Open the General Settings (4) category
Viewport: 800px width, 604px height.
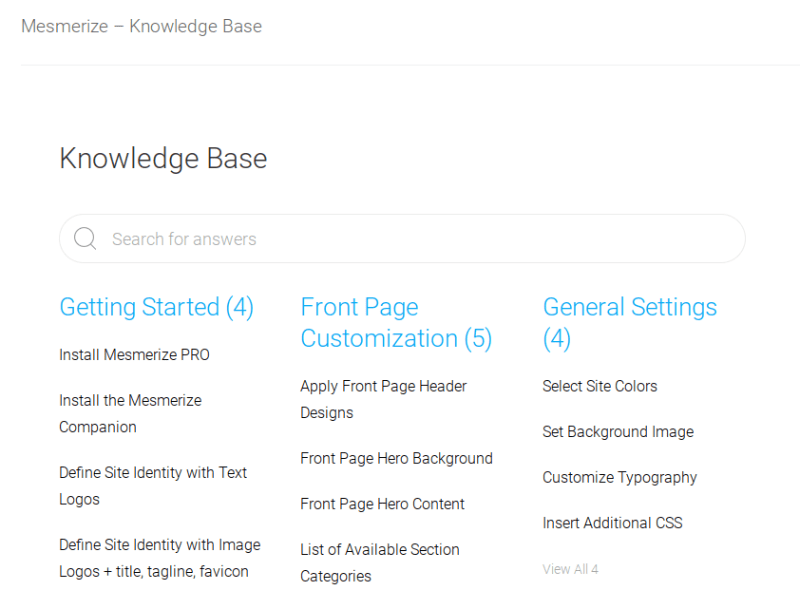pos(630,323)
